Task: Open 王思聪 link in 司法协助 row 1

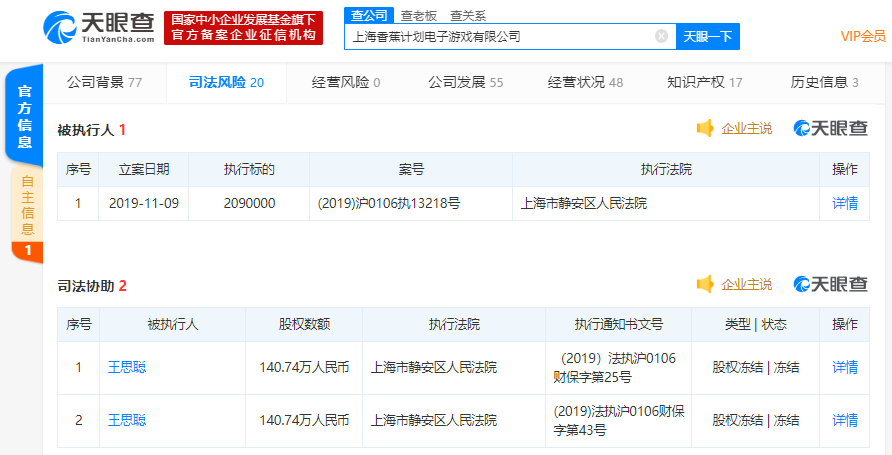Action: click(x=127, y=367)
